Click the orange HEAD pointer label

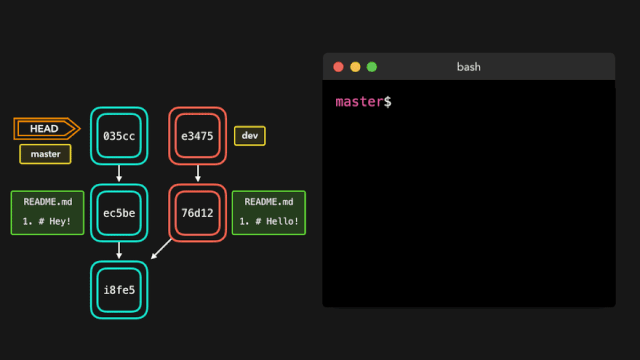click(x=47, y=129)
